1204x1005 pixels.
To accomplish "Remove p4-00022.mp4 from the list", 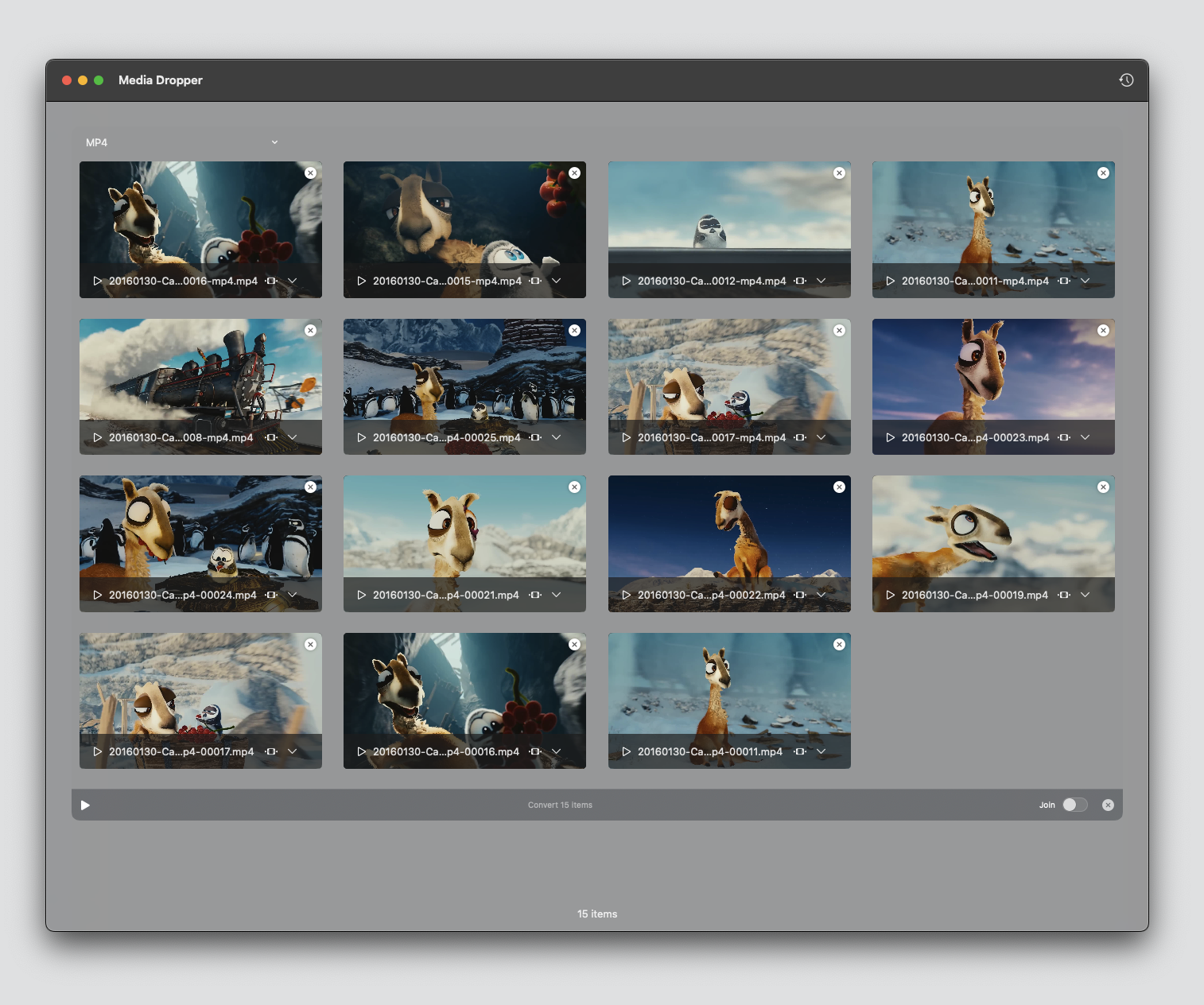I will (839, 487).
